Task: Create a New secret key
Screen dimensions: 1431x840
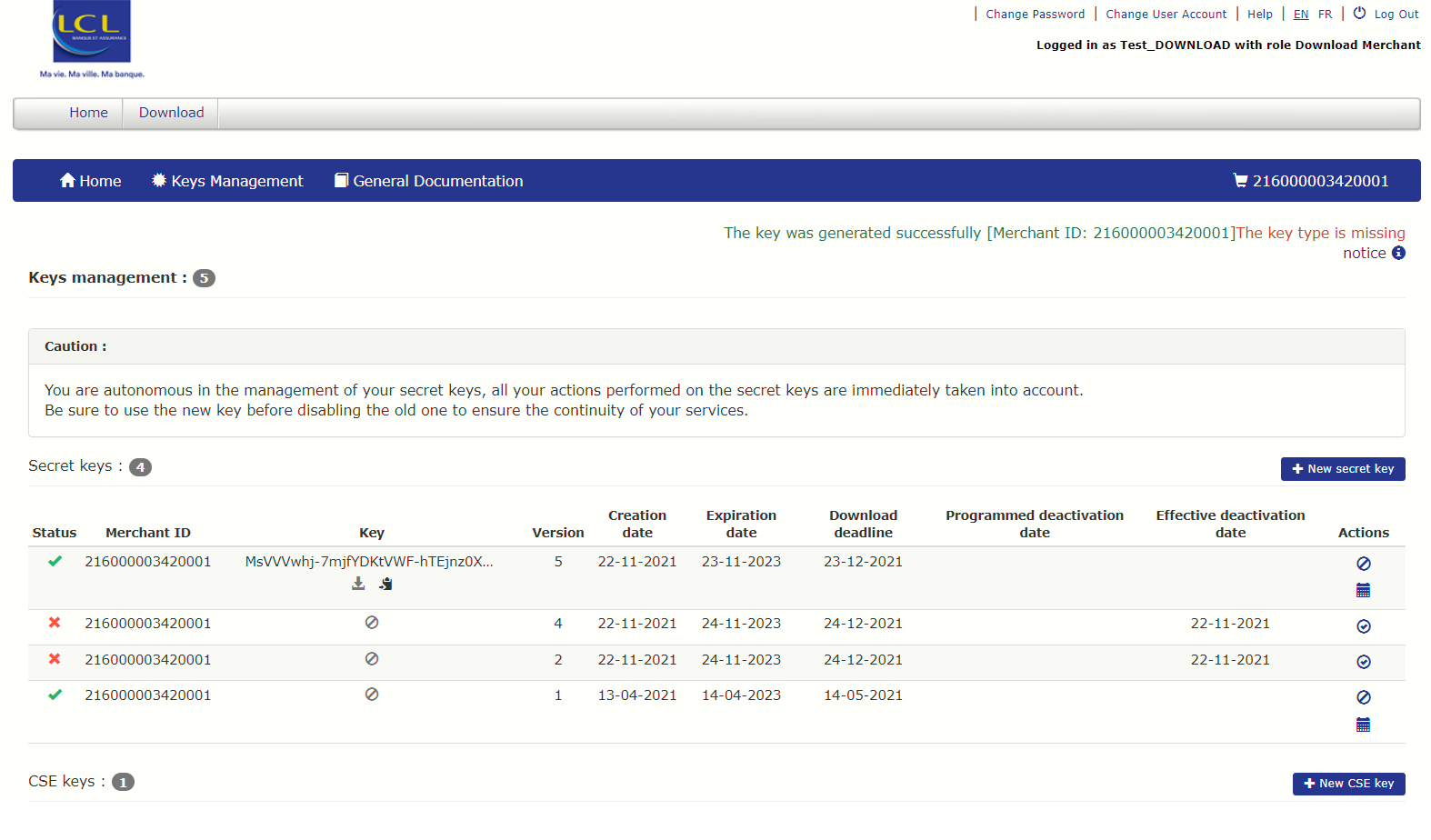Action: tap(1343, 469)
